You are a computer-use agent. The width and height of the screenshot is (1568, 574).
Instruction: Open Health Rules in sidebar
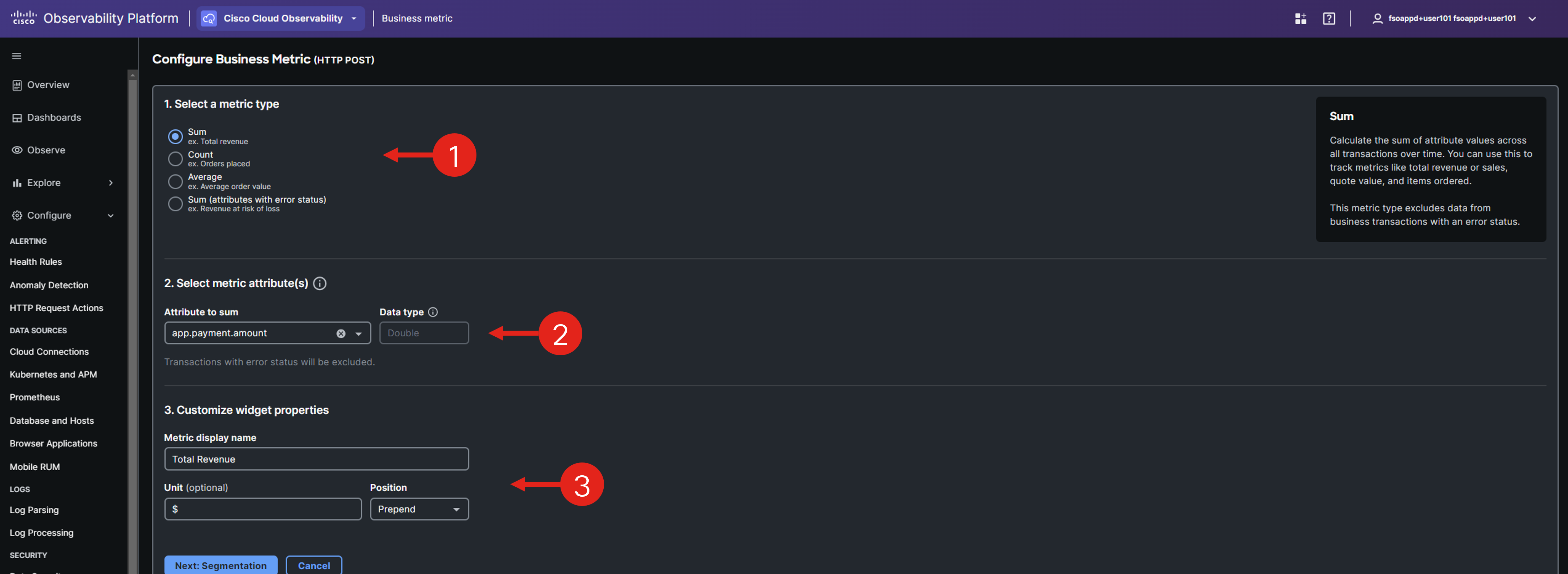[36, 262]
